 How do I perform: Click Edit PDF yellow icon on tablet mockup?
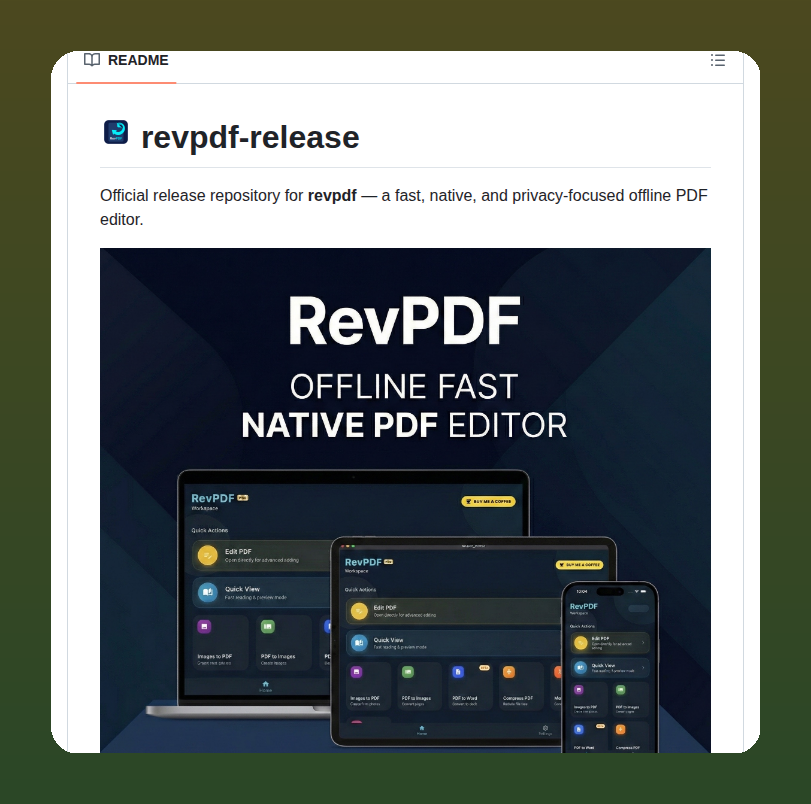tap(359, 611)
